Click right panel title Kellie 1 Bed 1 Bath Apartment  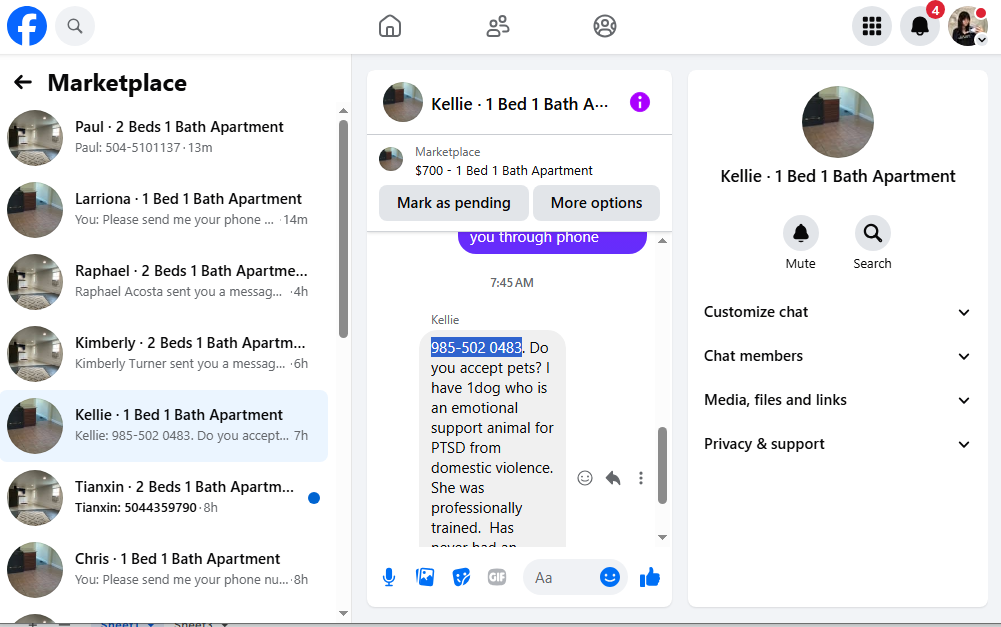(838, 176)
